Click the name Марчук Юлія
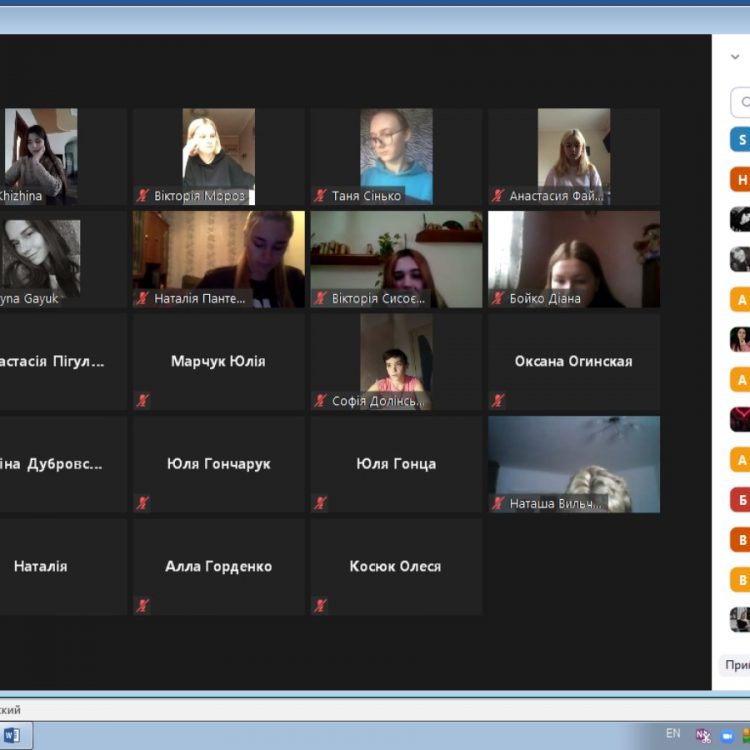This screenshot has height=750, width=750. point(218,361)
